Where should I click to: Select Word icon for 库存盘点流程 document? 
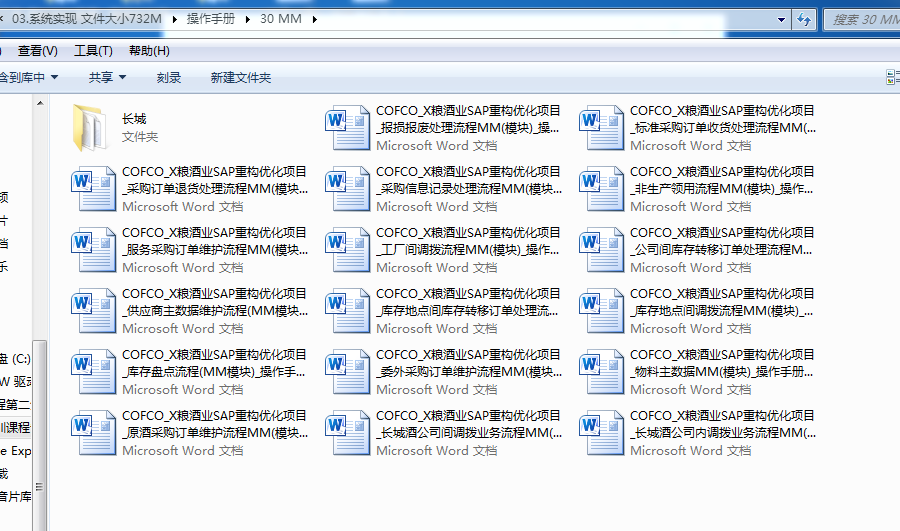click(94, 371)
